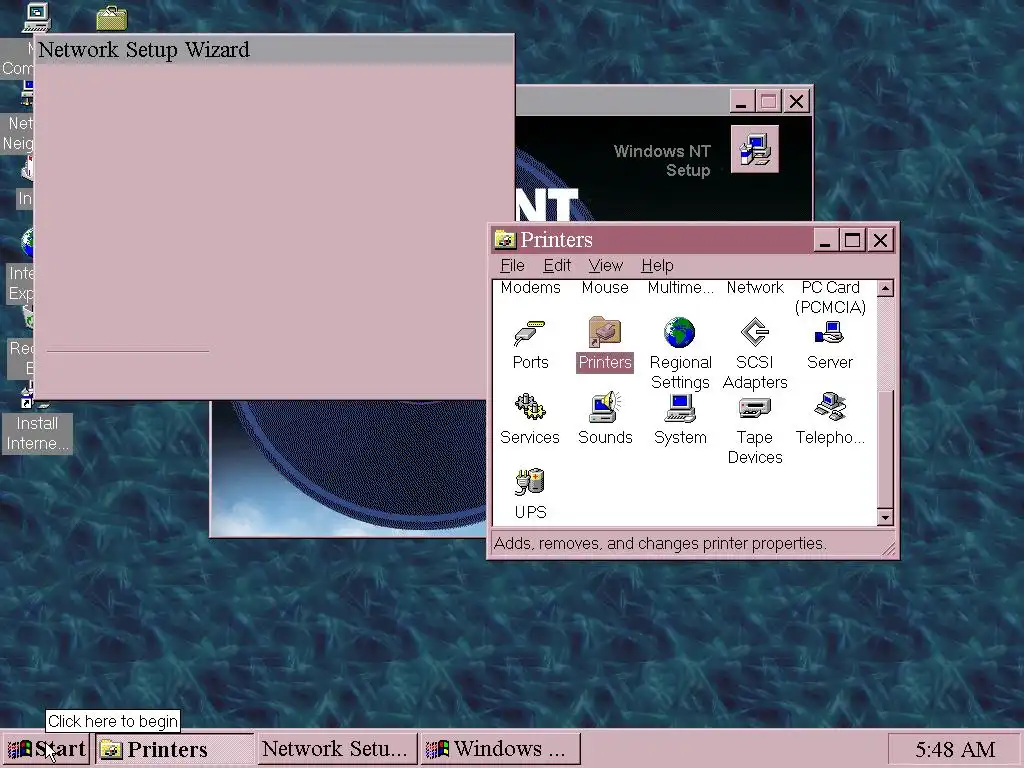Viewport: 1024px width, 768px height.
Task: Switch to Printers taskbar button
Action: tap(174, 748)
